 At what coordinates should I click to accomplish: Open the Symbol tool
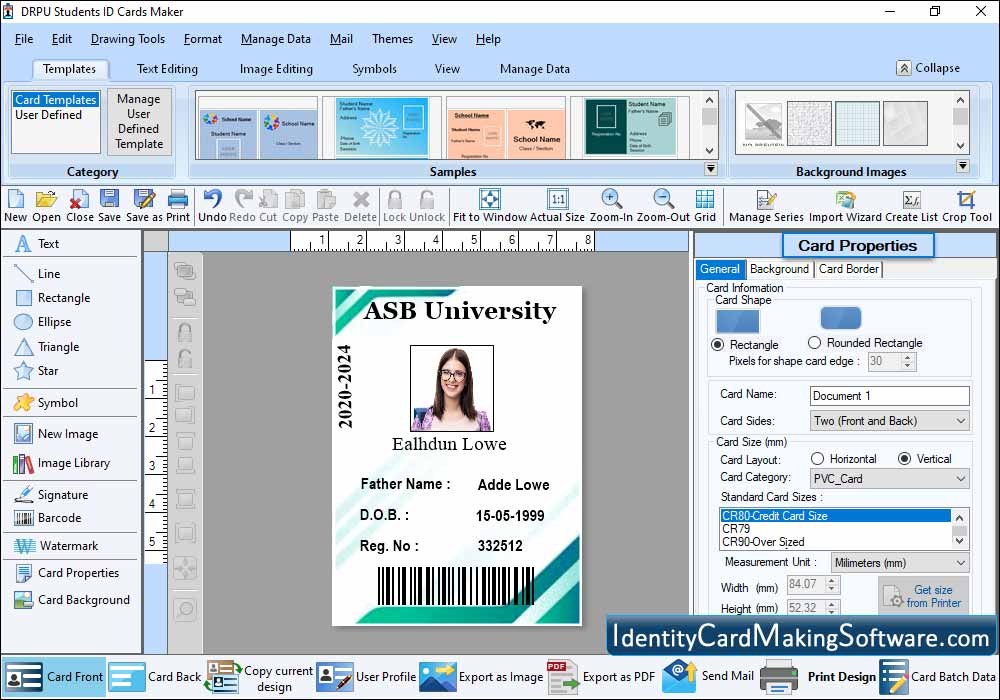pyautogui.click(x=46, y=402)
